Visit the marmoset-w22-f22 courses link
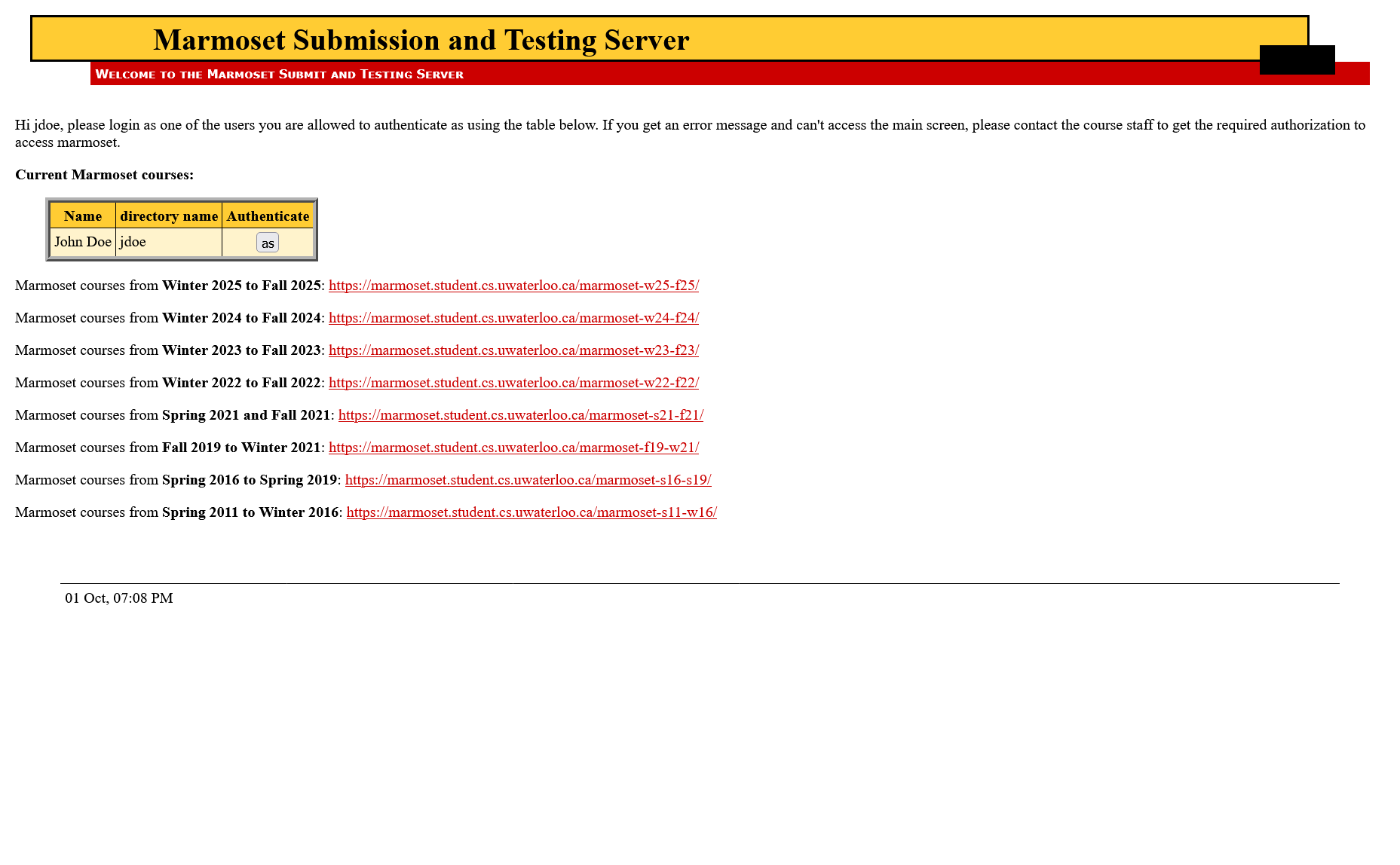Viewport: 1400px width, 865px height. pos(513,383)
